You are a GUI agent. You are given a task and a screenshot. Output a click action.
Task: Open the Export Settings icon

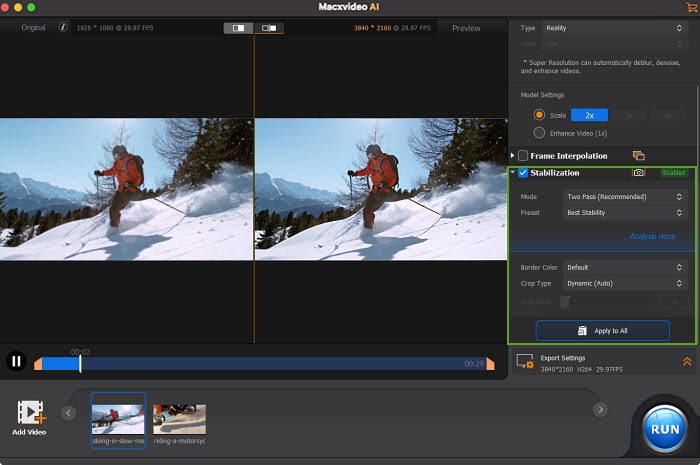(x=524, y=362)
